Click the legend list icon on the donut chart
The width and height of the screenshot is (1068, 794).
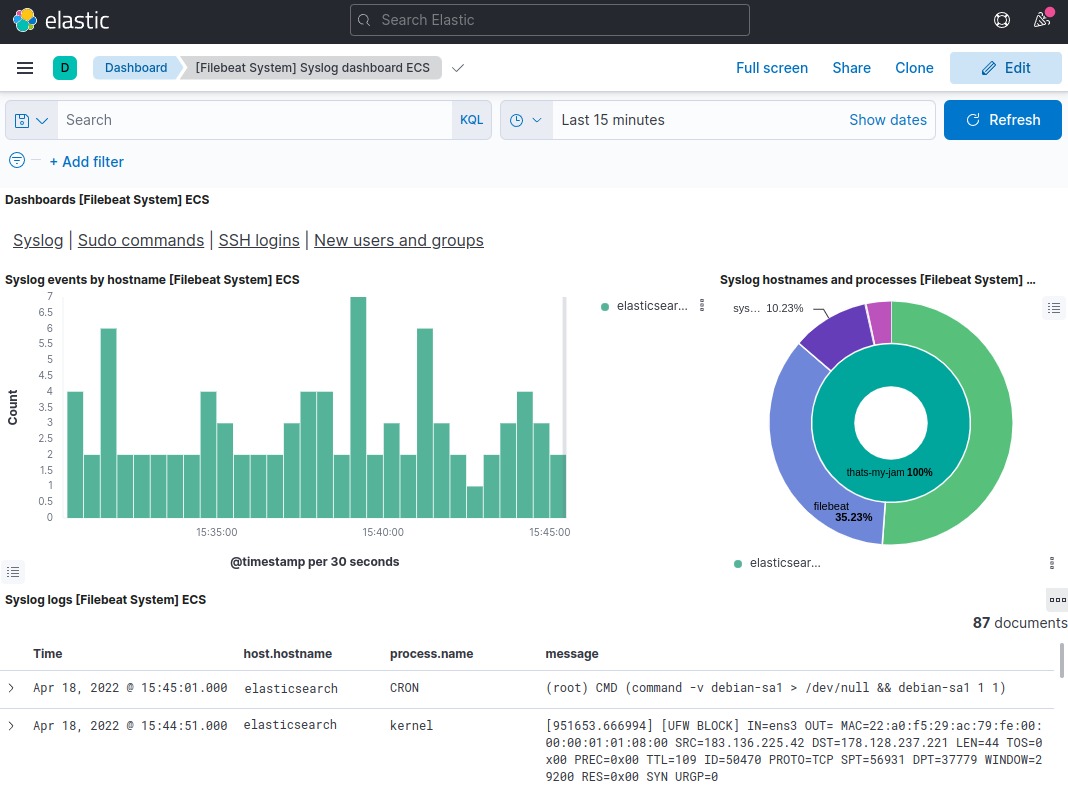pyautogui.click(x=1054, y=308)
